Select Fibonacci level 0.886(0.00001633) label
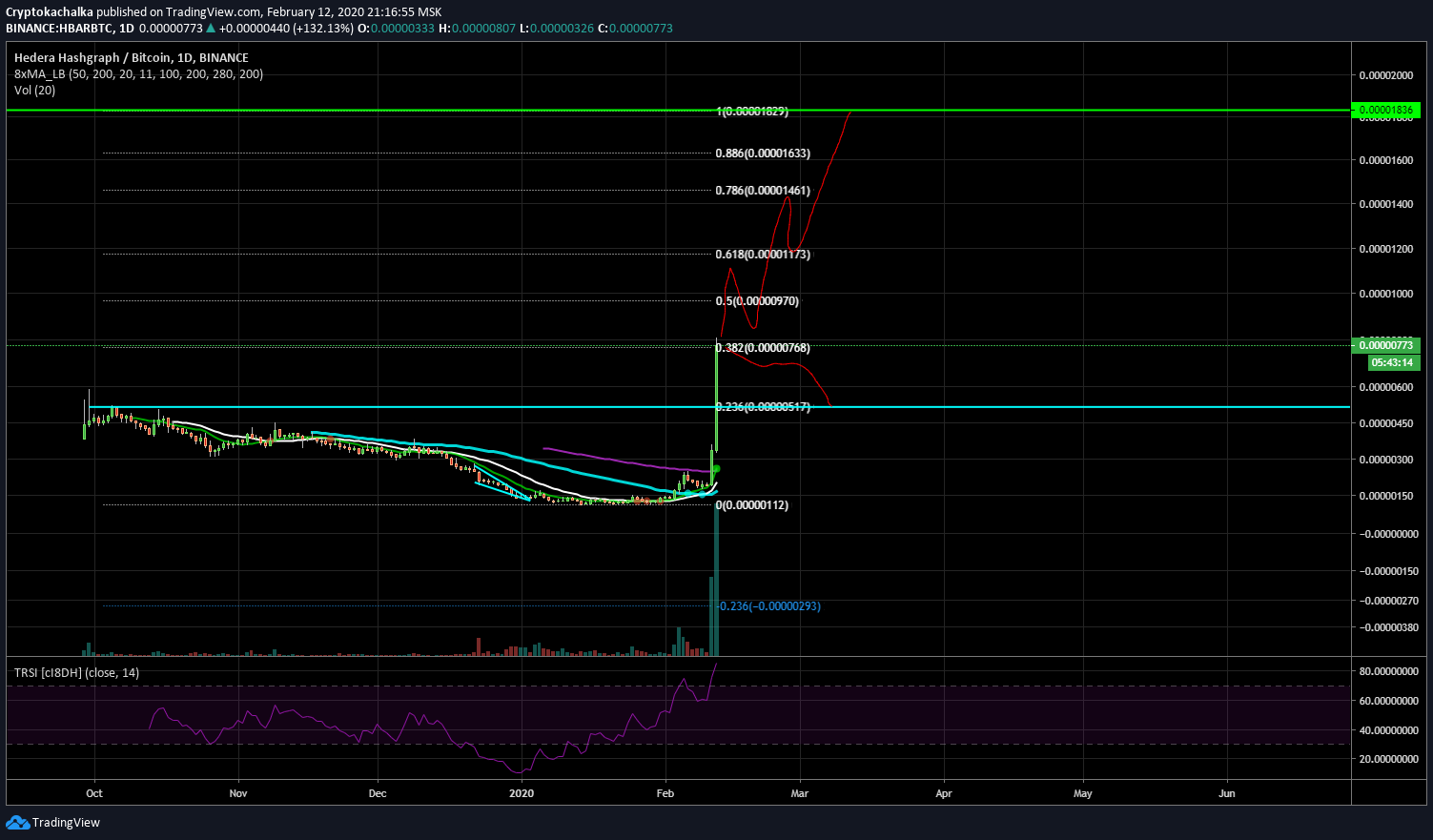 pos(763,154)
